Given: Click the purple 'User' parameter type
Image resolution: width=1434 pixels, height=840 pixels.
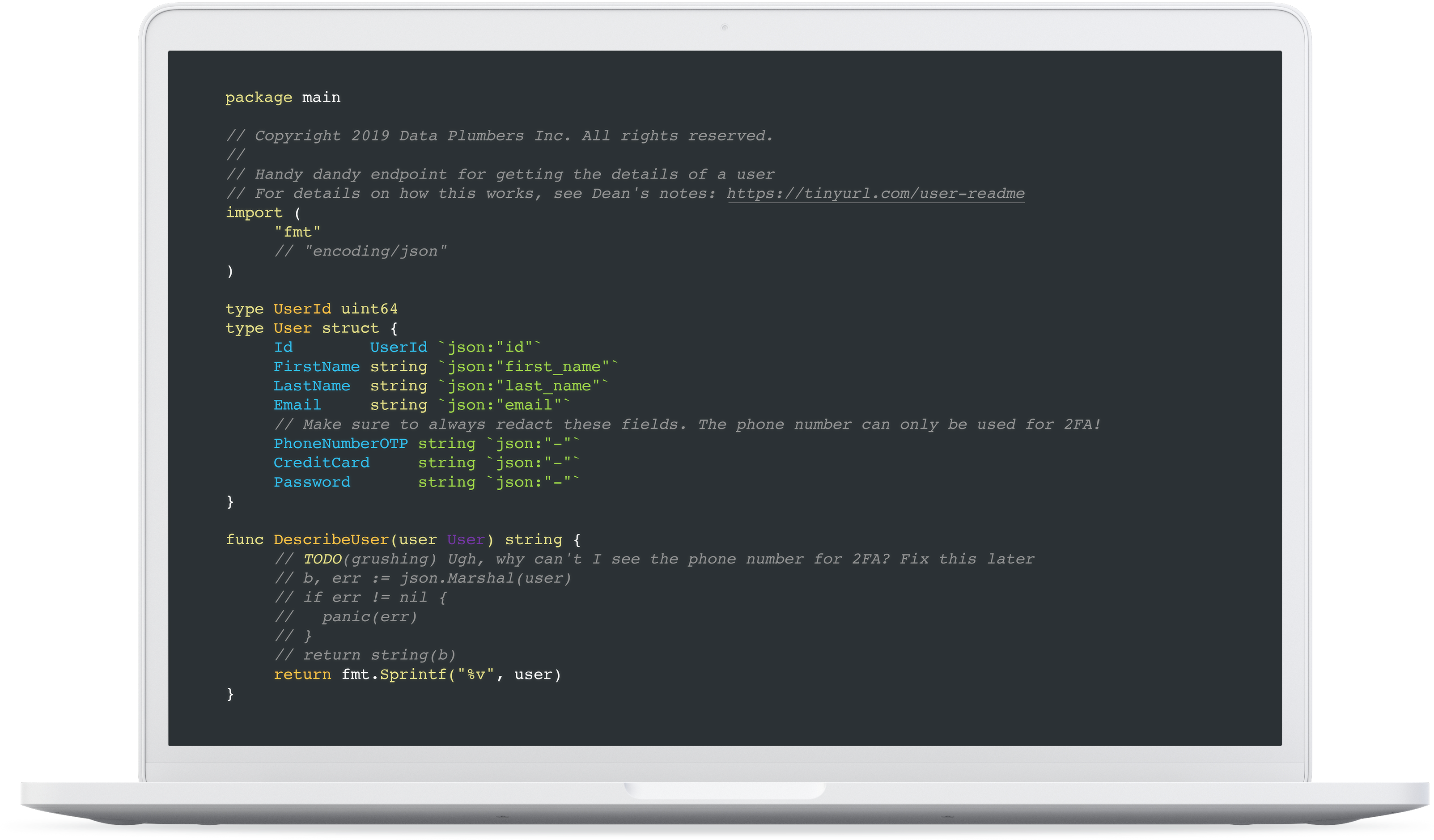Looking at the screenshot, I should 466,539.
